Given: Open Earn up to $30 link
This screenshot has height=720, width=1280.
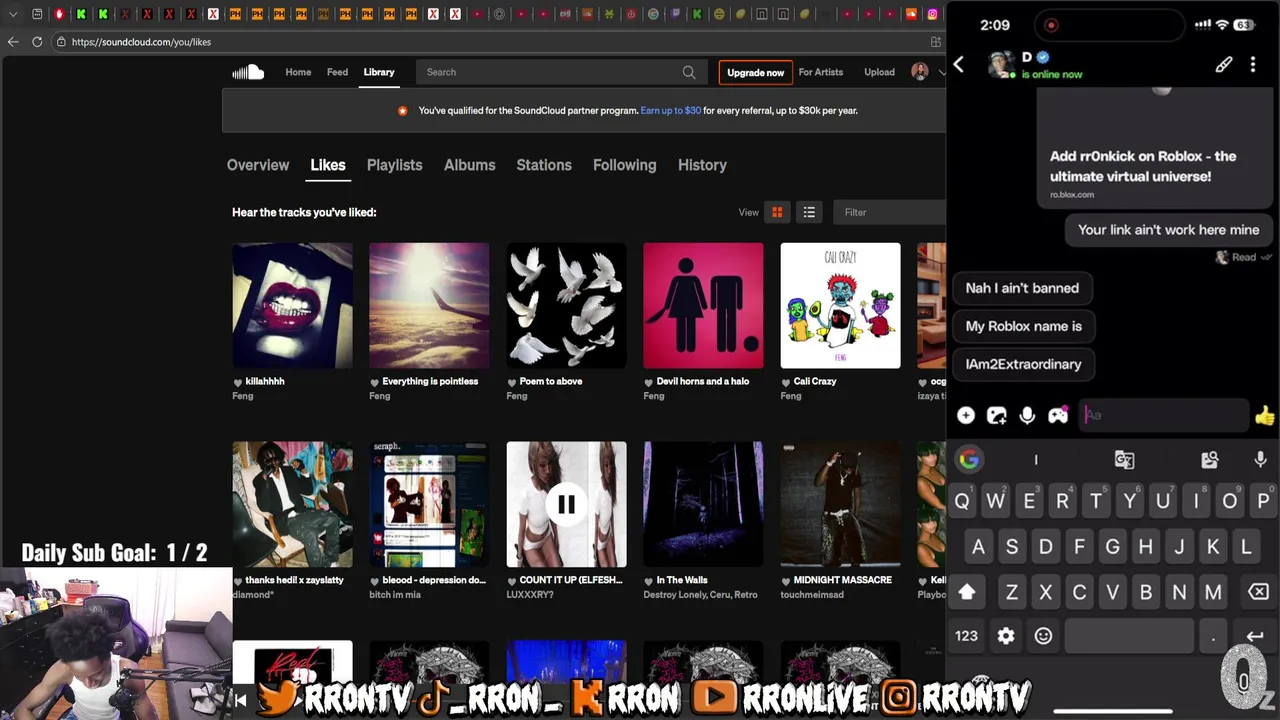Looking at the screenshot, I should (x=670, y=111).
